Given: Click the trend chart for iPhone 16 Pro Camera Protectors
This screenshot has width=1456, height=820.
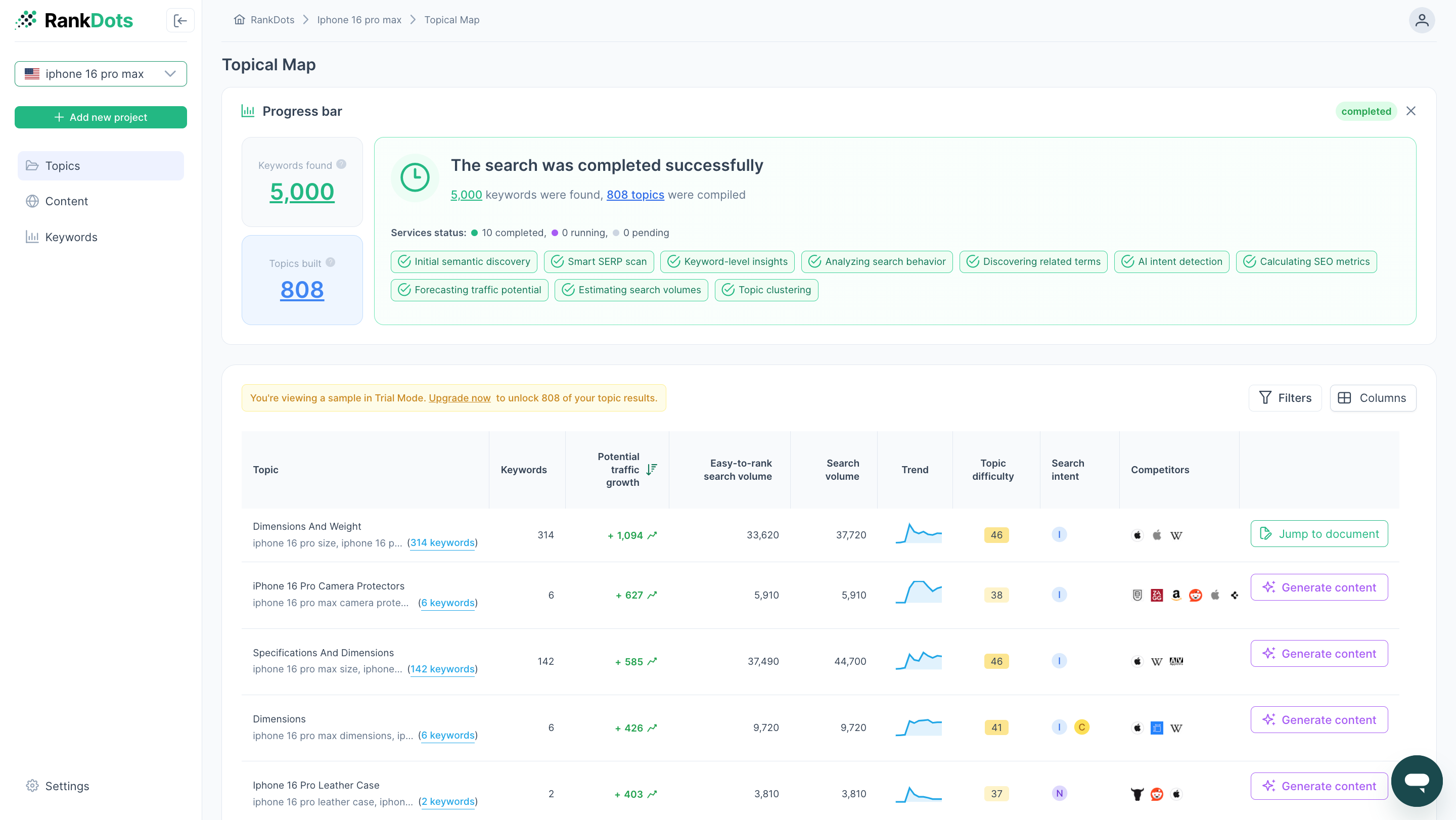Looking at the screenshot, I should click(x=918, y=593).
